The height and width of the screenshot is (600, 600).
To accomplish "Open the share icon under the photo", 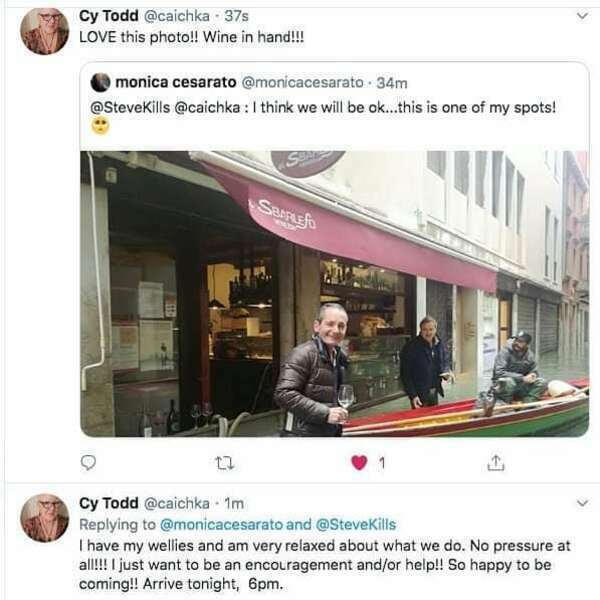I will pyautogui.click(x=496, y=463).
